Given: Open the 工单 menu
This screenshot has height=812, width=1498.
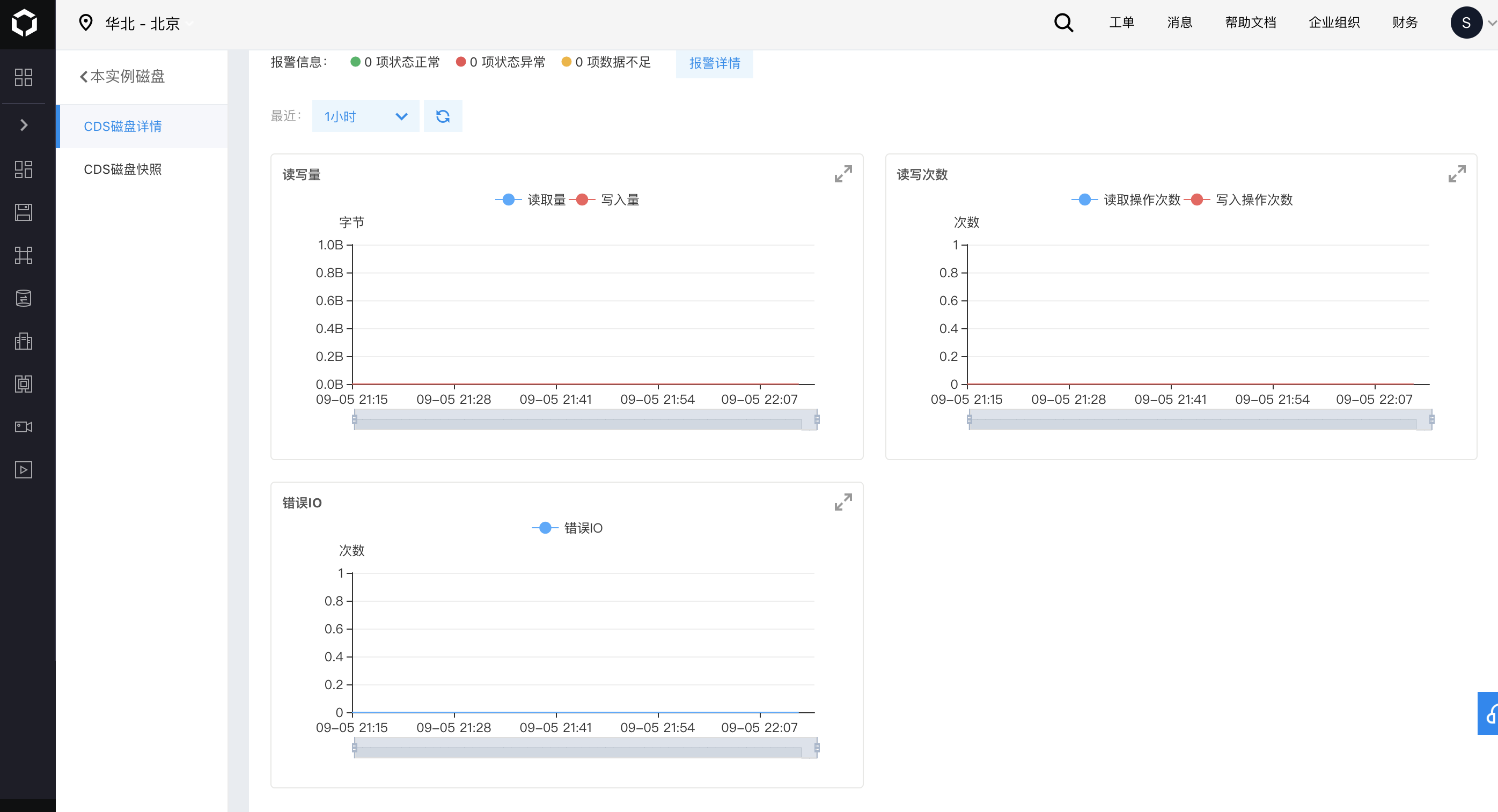Looking at the screenshot, I should click(1121, 23).
